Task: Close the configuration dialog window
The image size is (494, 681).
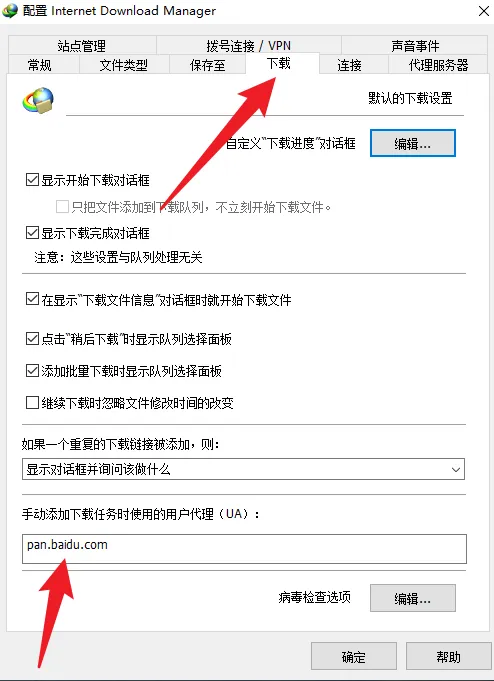Action: (x=484, y=11)
